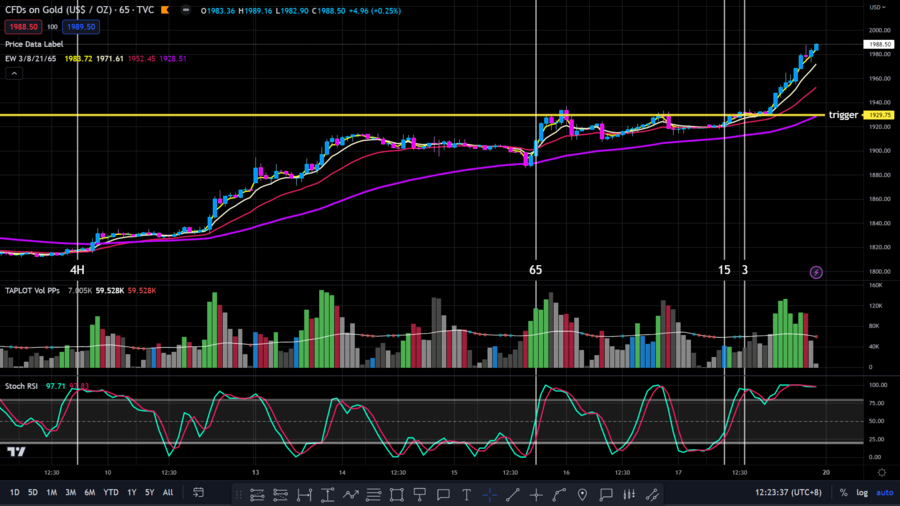
Task: Click the trigger text label
Action: point(843,115)
